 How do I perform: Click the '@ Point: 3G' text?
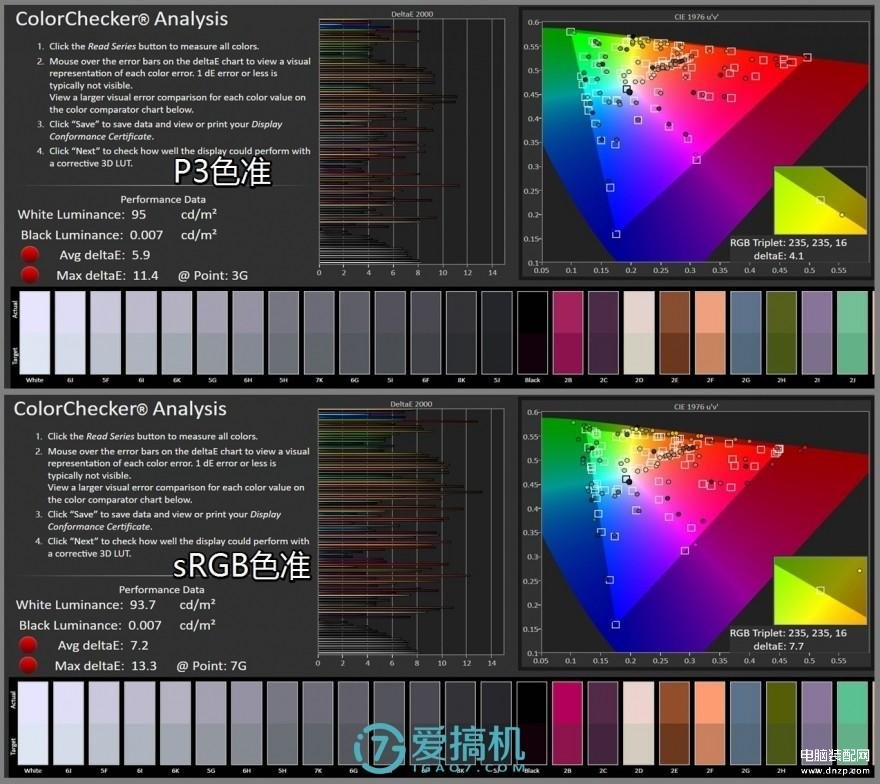click(x=213, y=276)
